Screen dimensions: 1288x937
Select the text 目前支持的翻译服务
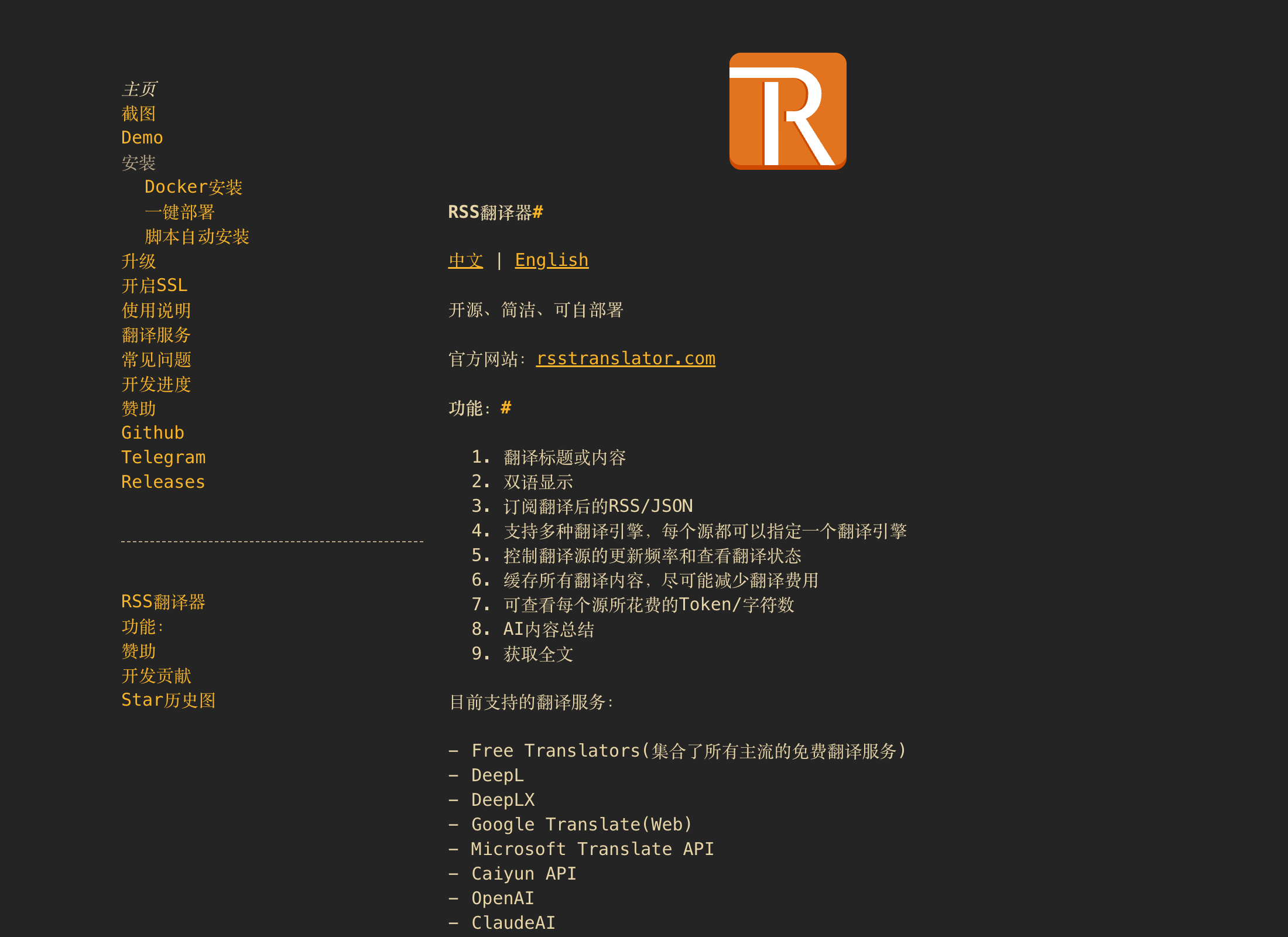(x=527, y=702)
